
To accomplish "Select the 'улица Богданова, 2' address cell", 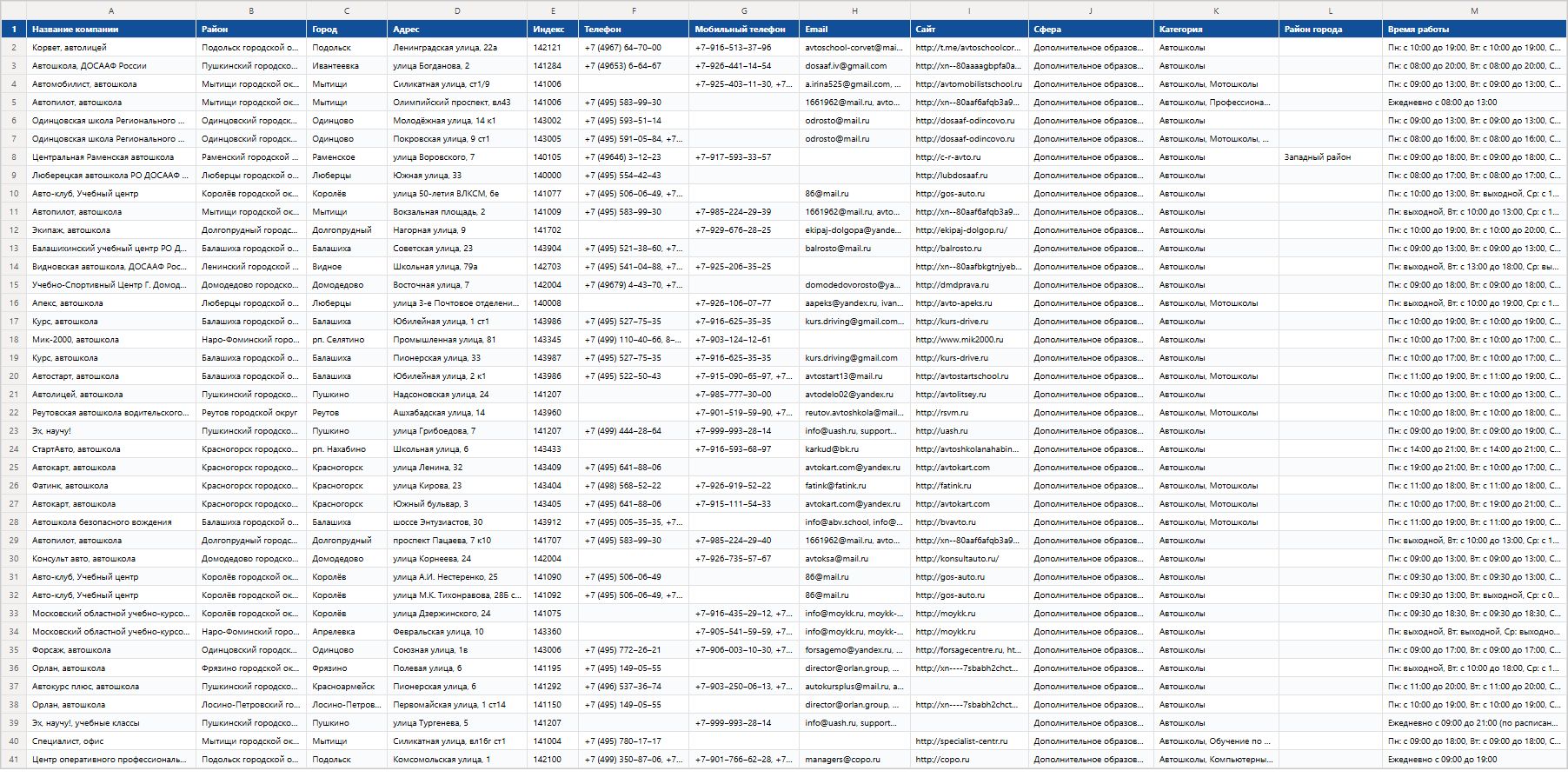I will (457, 65).
